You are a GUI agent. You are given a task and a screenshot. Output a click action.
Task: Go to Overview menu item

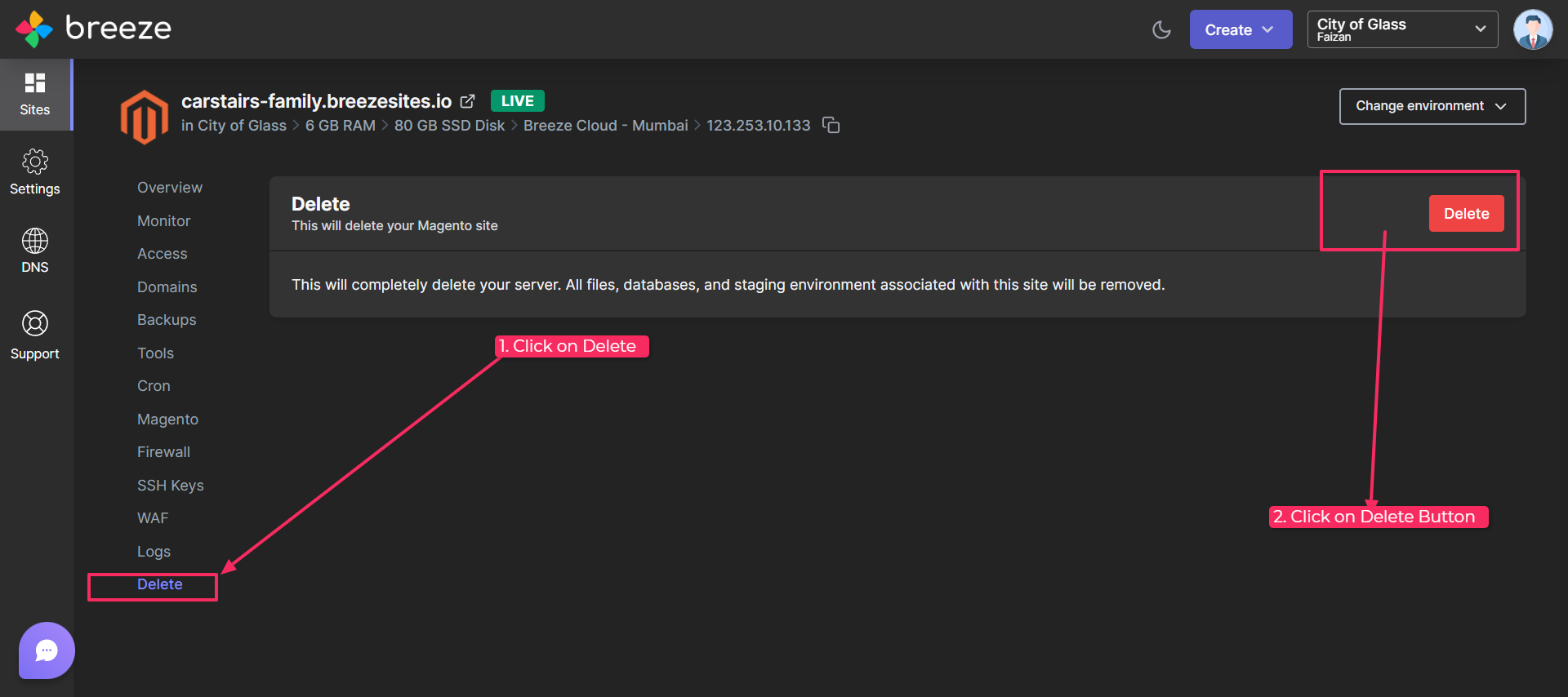coord(170,188)
